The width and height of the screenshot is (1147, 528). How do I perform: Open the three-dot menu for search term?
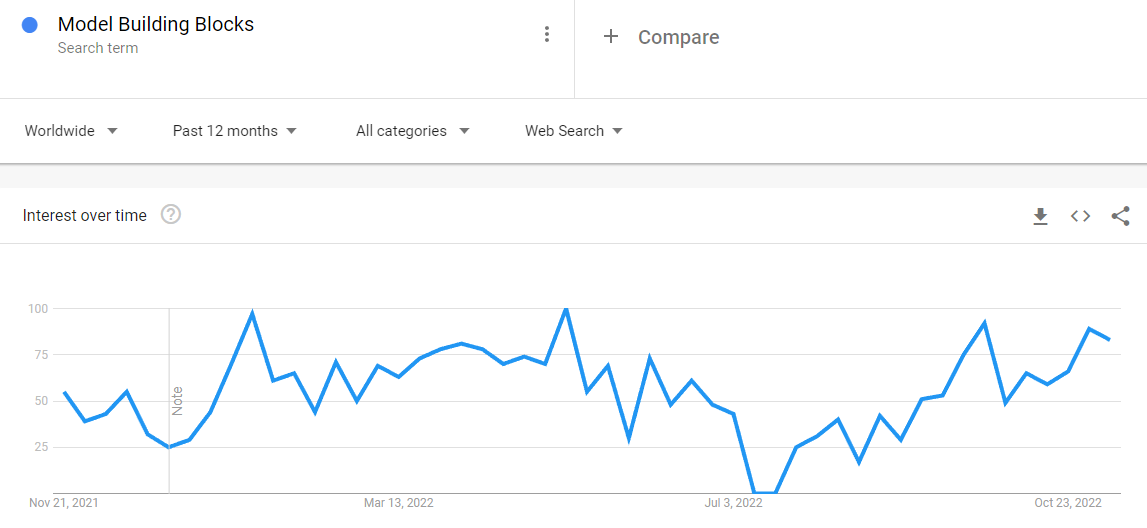(x=546, y=35)
